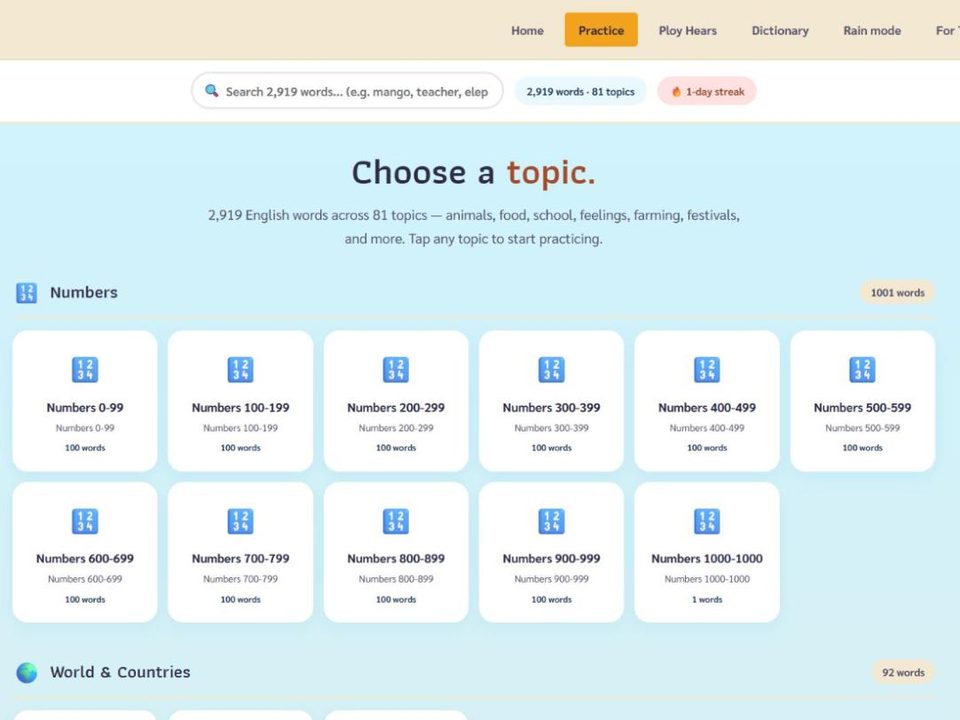The width and height of the screenshot is (960, 720).
Task: Click the "World & Countries" heading text
Action: click(x=120, y=672)
